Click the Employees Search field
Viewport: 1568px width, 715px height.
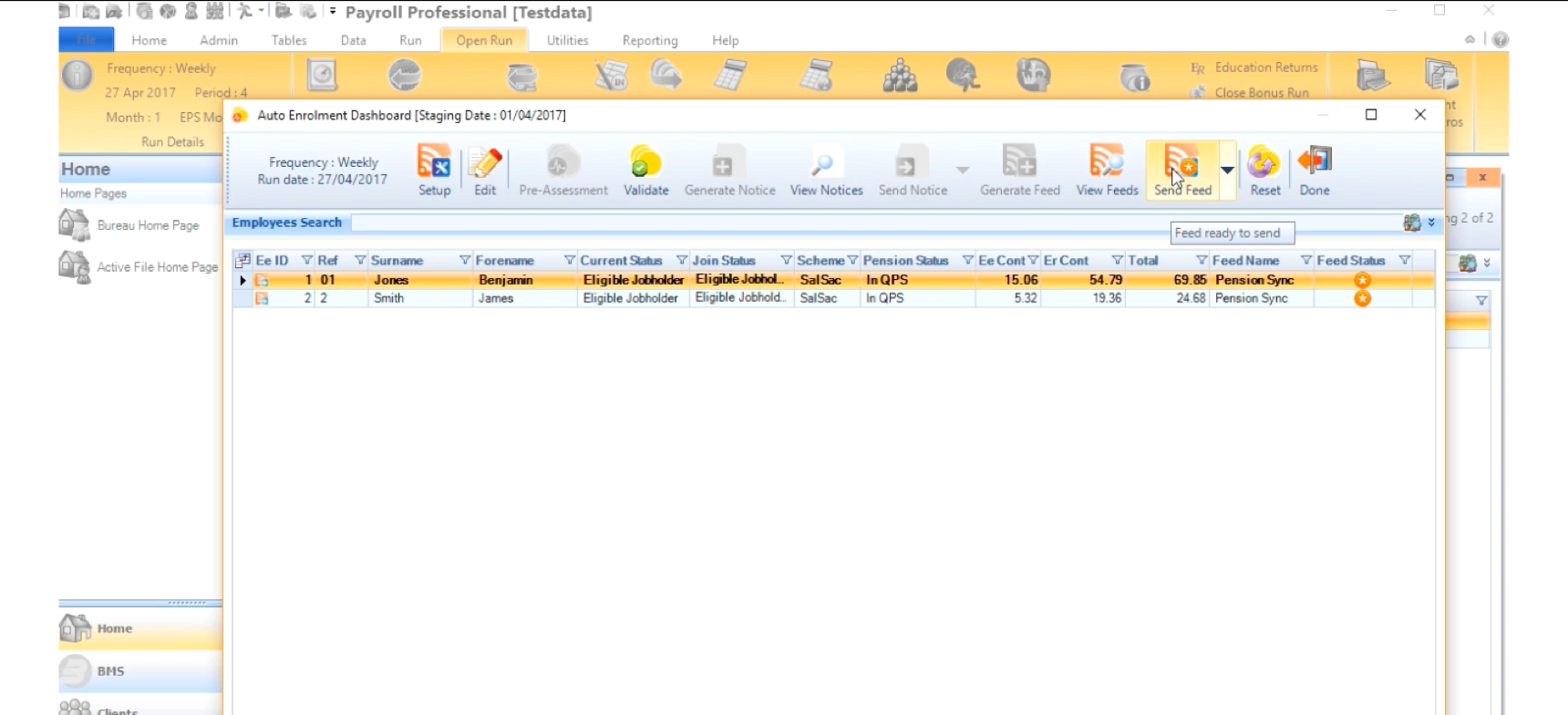(875, 223)
